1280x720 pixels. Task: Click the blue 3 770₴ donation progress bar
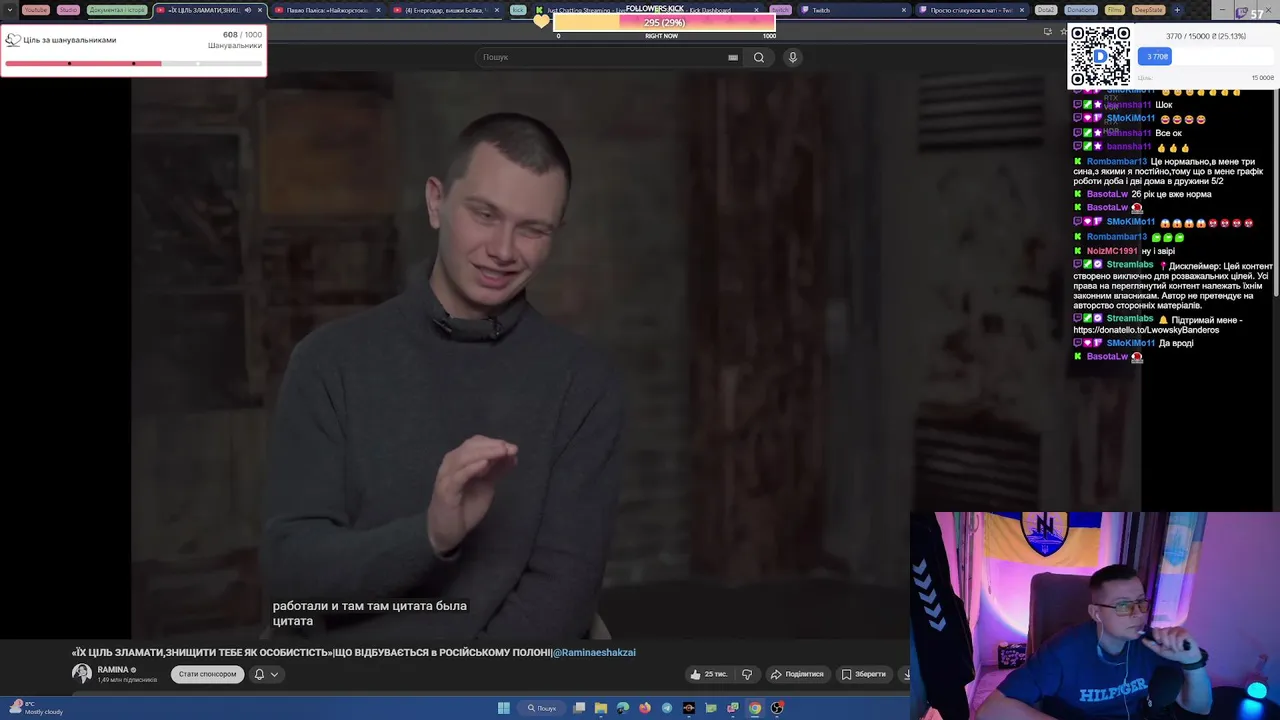(1155, 57)
